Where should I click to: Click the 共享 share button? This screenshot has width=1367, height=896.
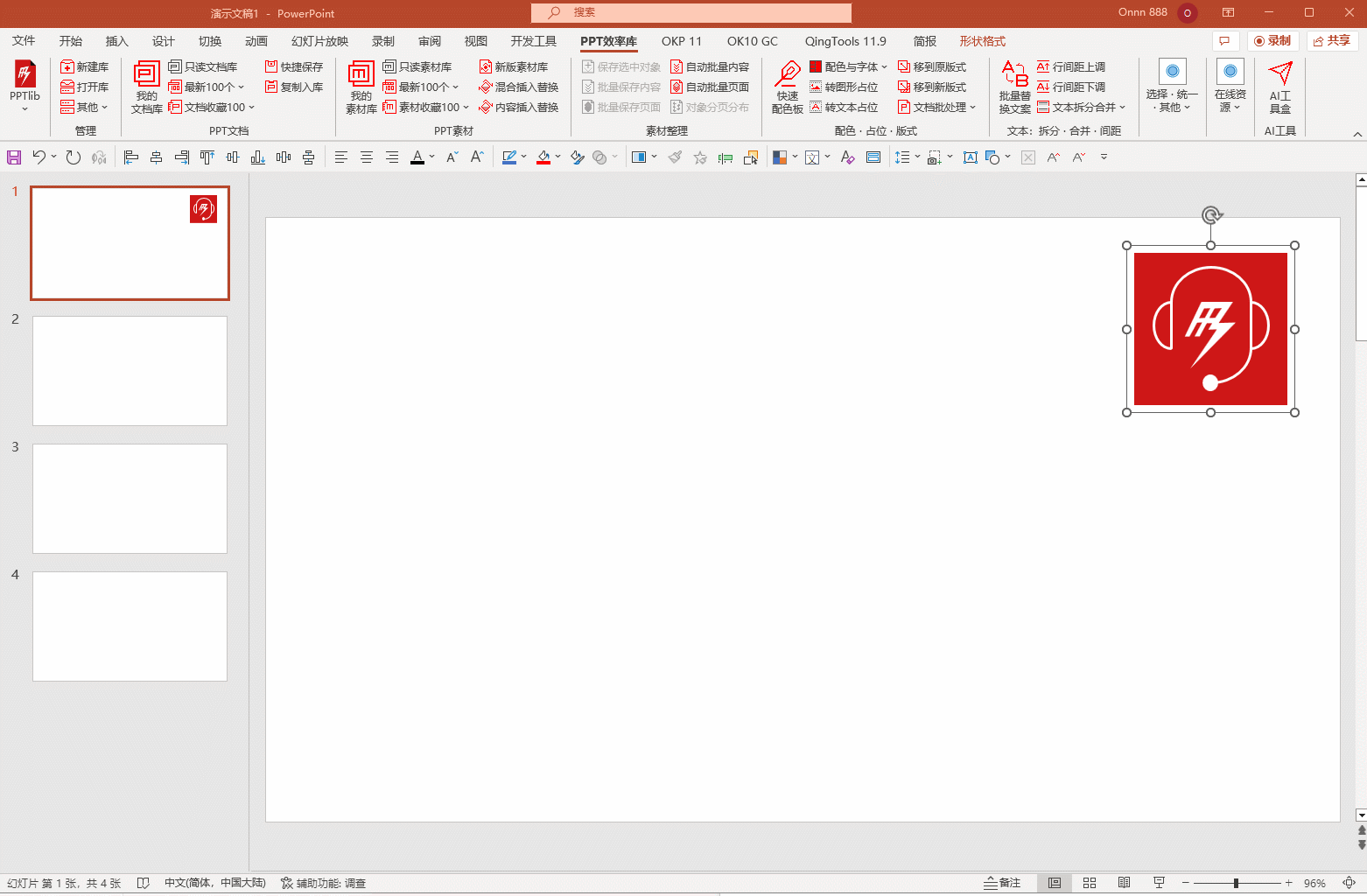pyautogui.click(x=1332, y=41)
